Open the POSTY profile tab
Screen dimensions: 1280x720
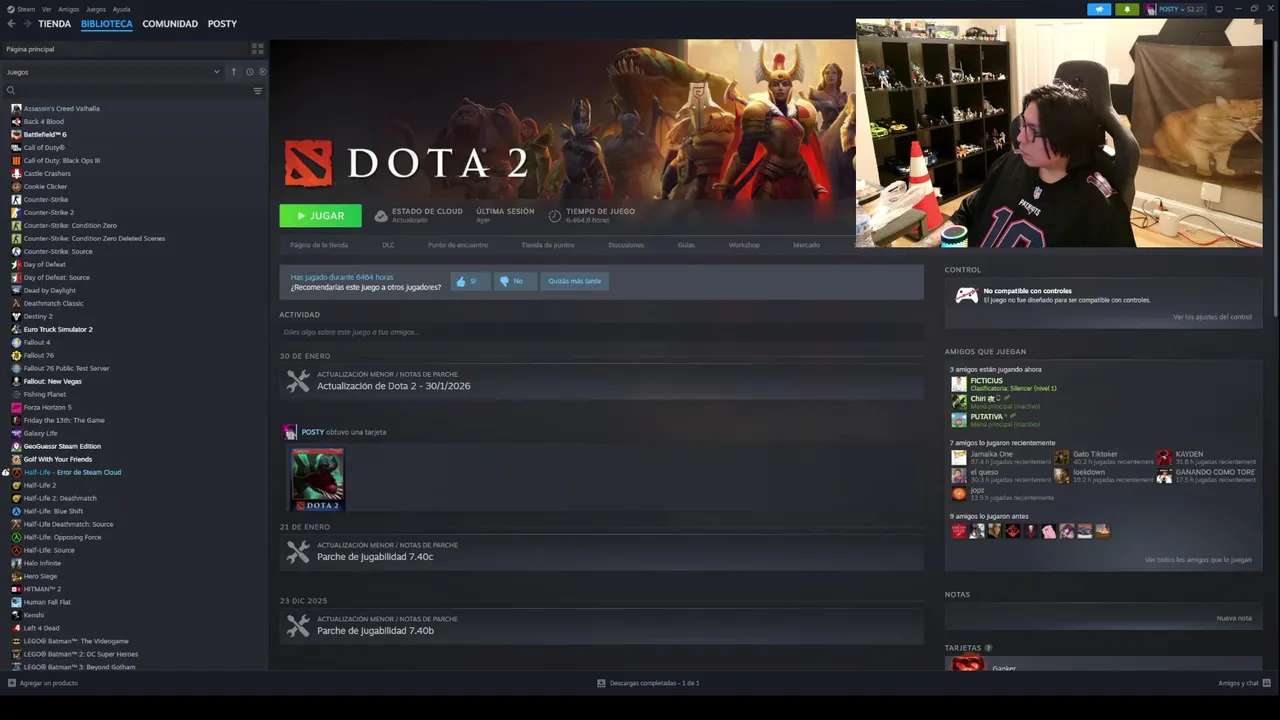point(222,24)
